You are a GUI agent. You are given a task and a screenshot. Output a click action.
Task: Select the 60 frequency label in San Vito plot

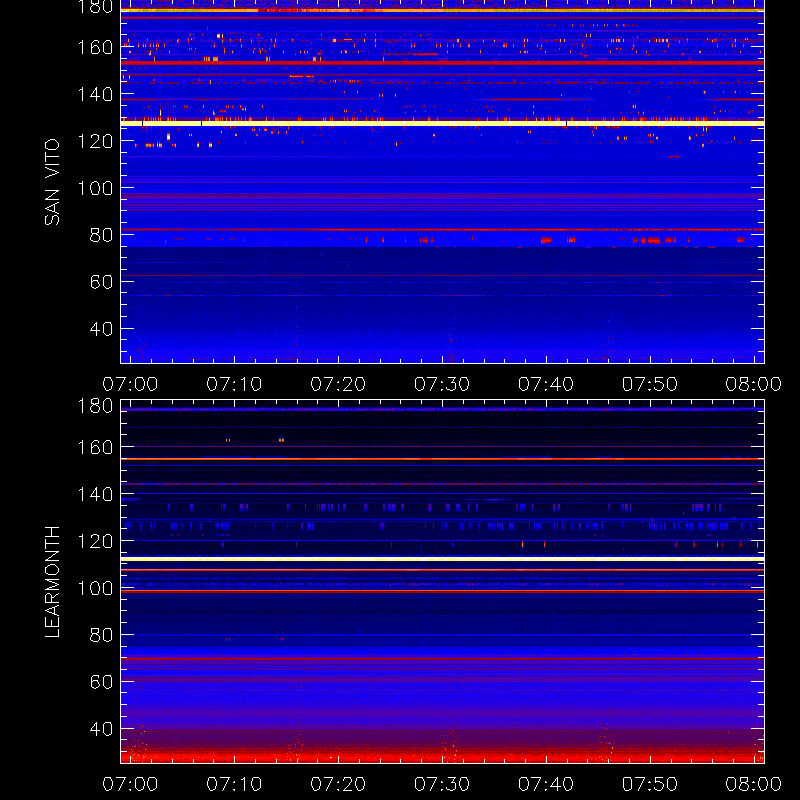101,282
